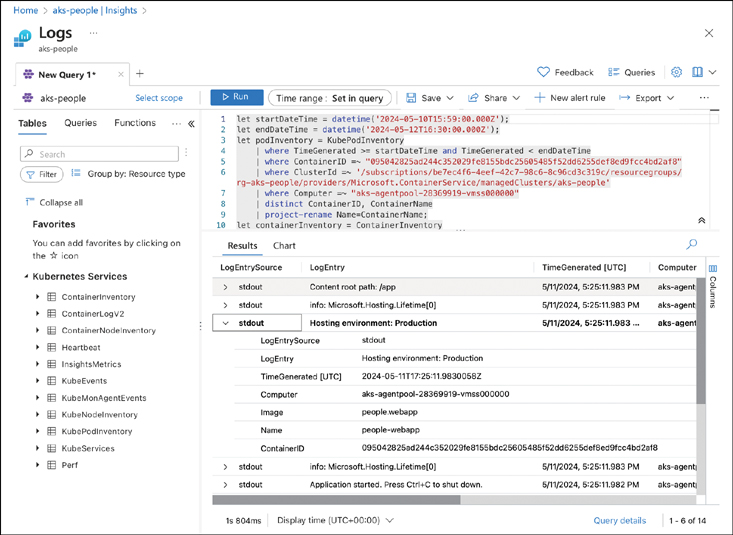The width and height of the screenshot is (733, 535).
Task: Collapse the expanded Hosting environment row
Action: pos(226,323)
